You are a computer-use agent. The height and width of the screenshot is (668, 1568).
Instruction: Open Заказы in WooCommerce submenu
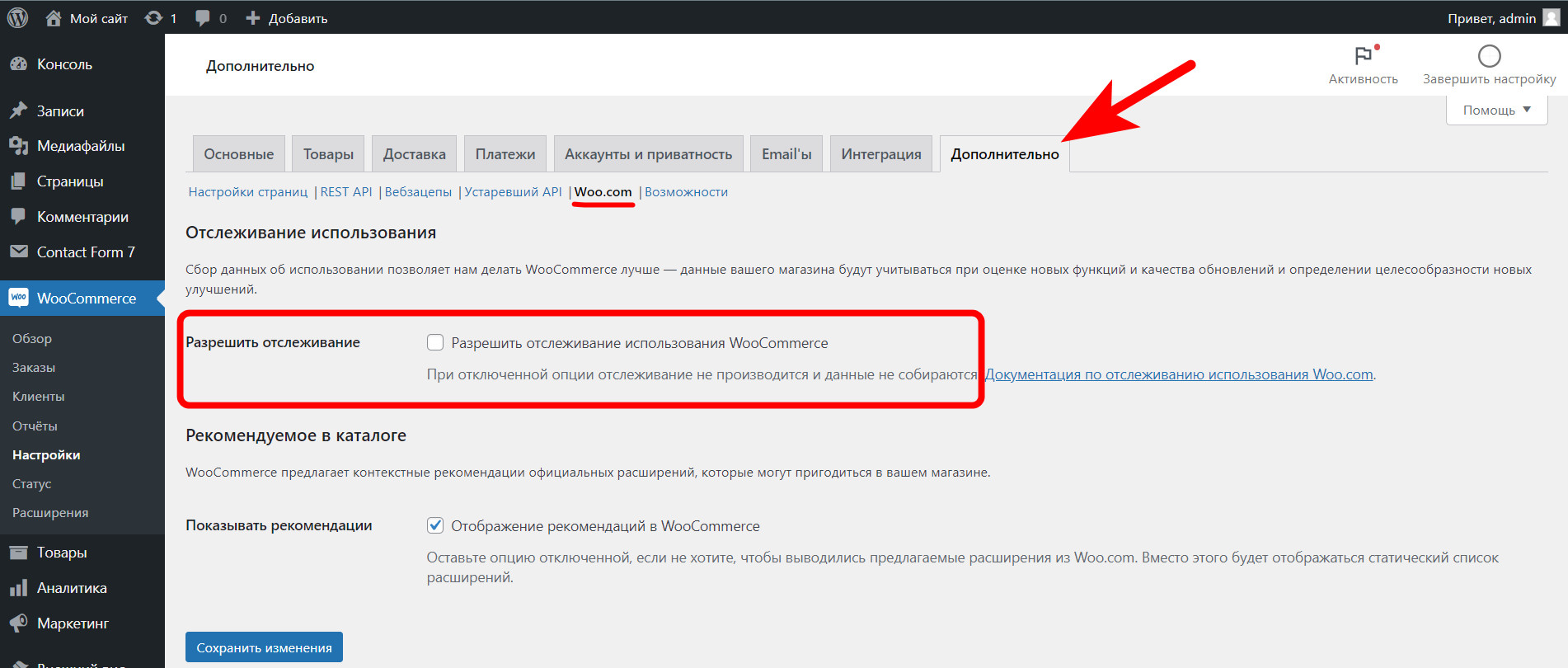(x=34, y=368)
